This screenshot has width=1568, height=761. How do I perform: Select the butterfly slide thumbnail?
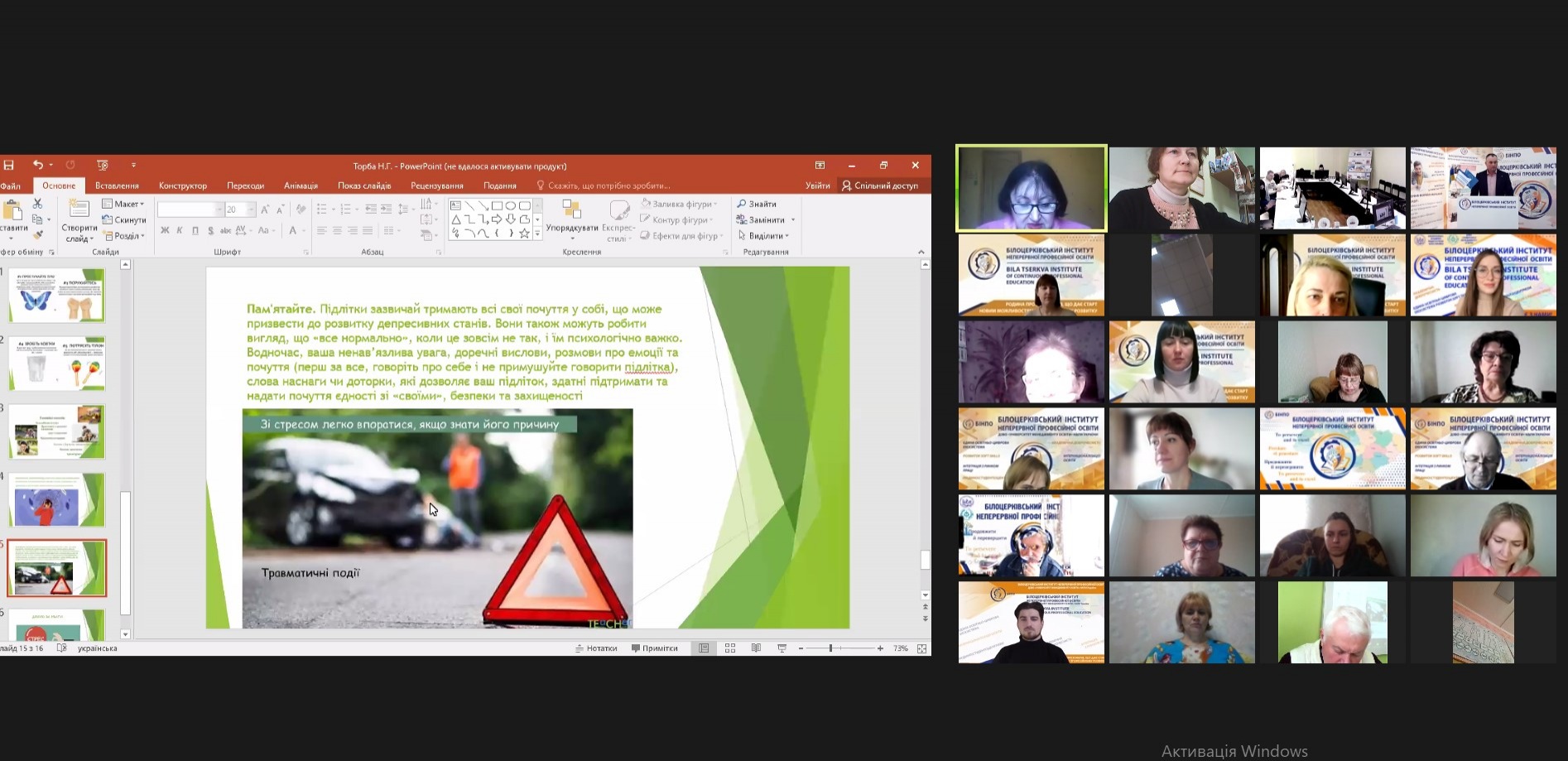(x=57, y=296)
